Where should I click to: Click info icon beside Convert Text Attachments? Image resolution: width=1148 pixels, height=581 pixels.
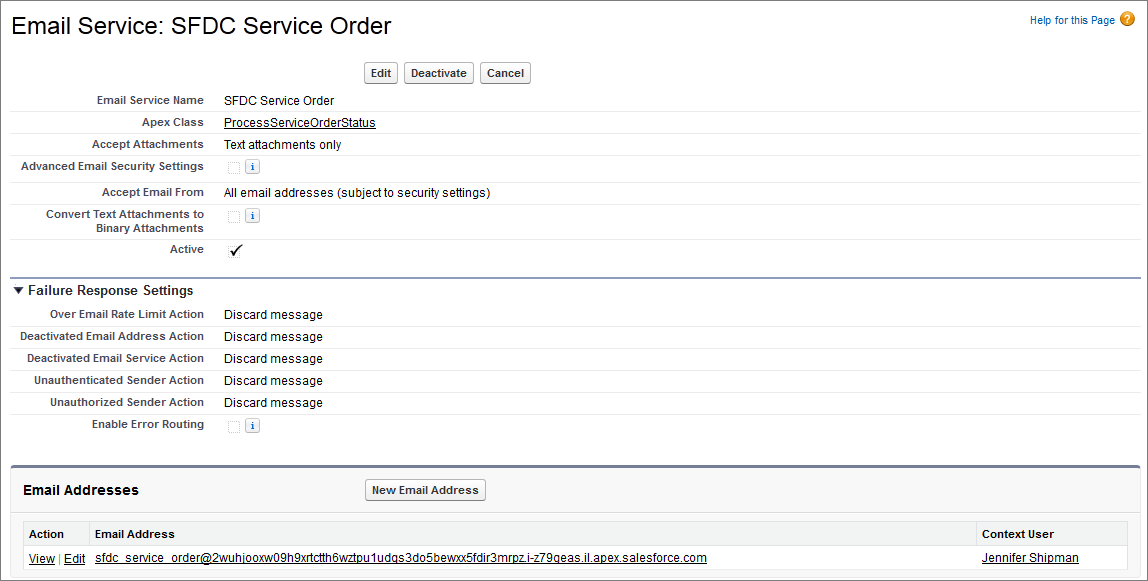(252, 216)
